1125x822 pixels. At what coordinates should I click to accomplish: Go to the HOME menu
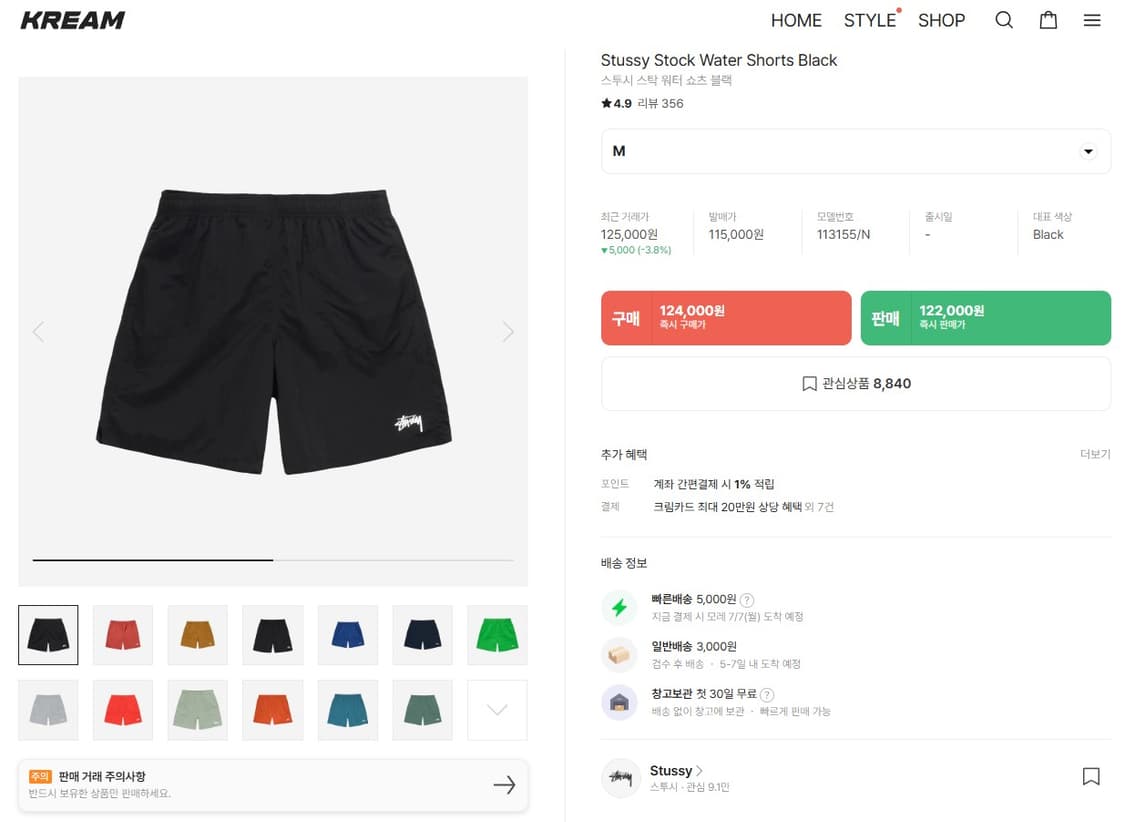click(x=796, y=21)
